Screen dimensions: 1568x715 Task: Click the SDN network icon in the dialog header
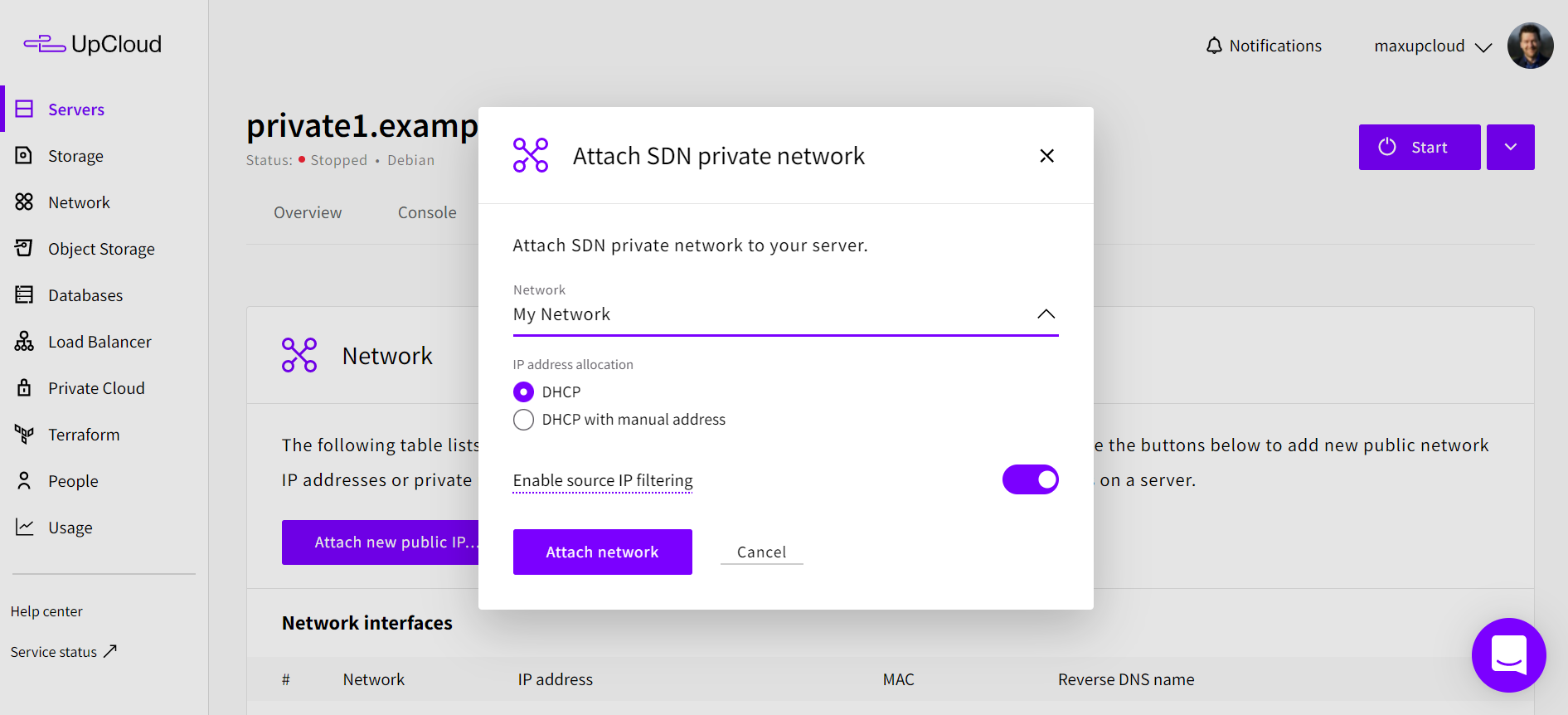point(531,155)
